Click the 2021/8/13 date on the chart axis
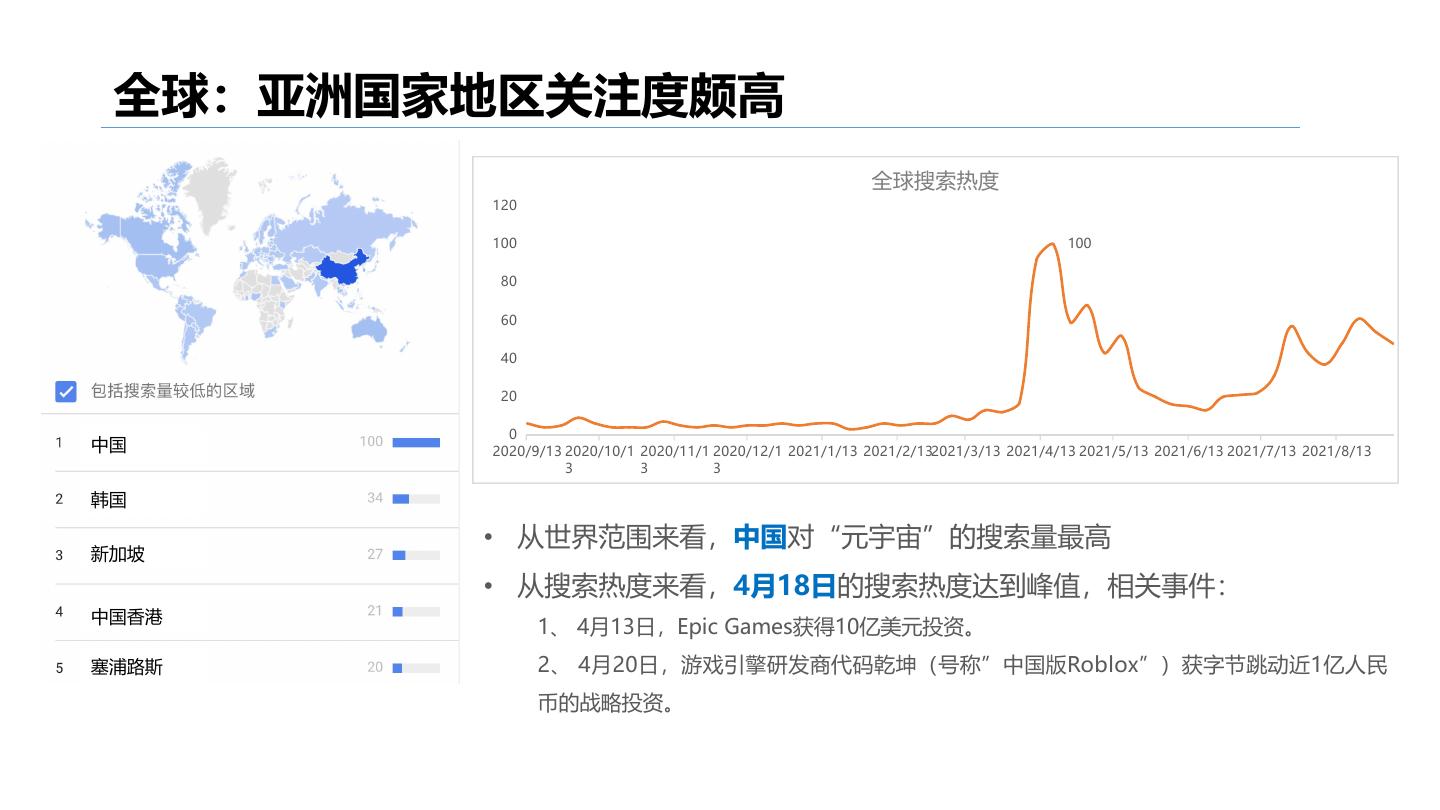Viewport: 1440px width, 810px height. [1336, 451]
